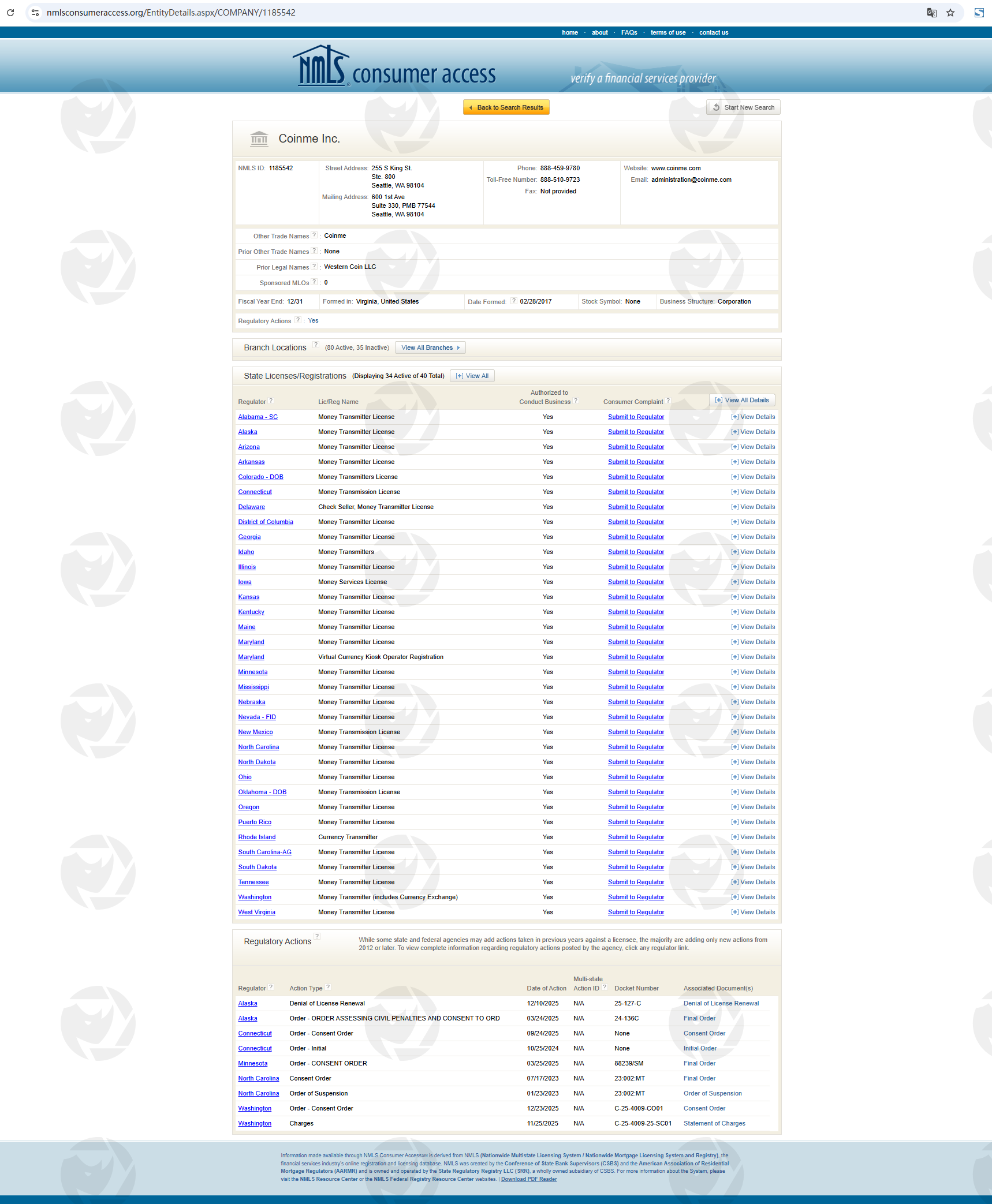The height and width of the screenshot is (1204, 992).
Task: Expand View Details for Washington license row
Action: tap(753, 897)
